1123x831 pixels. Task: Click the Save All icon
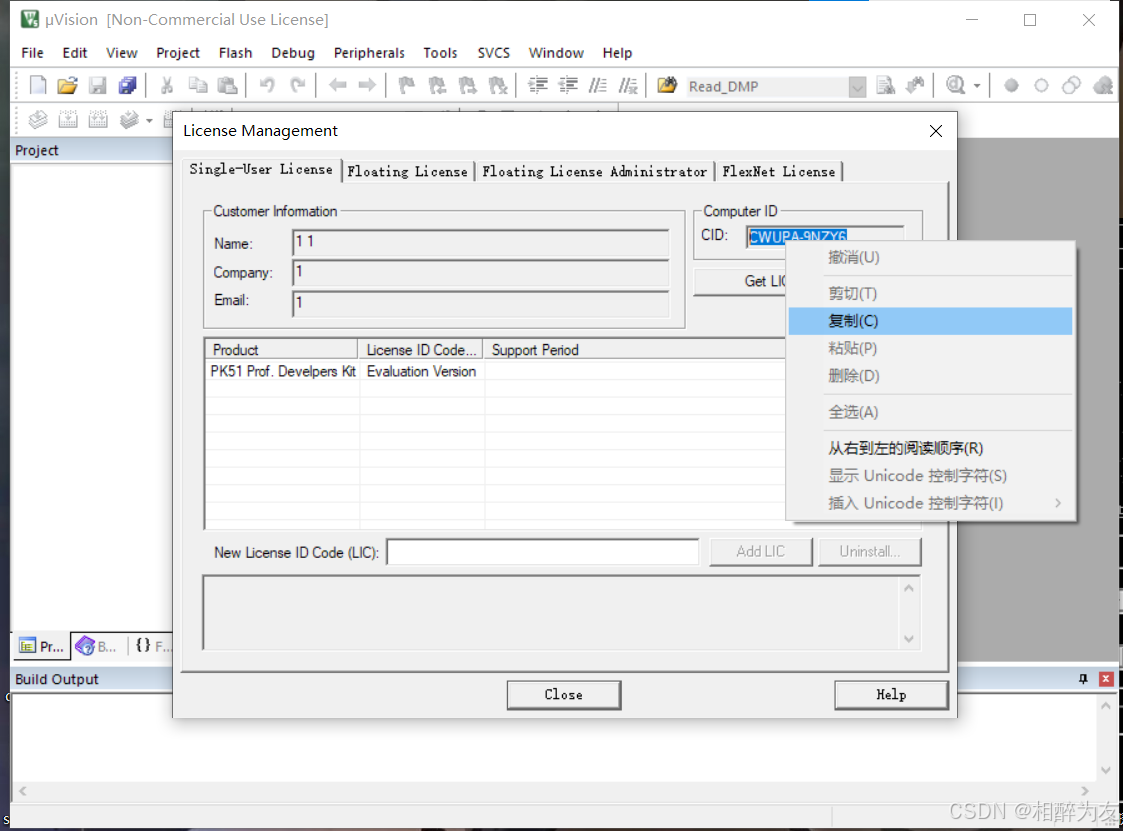pos(127,86)
